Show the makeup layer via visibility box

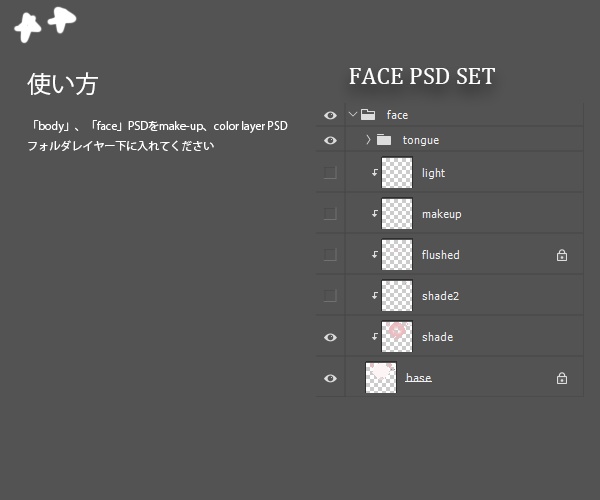click(330, 214)
